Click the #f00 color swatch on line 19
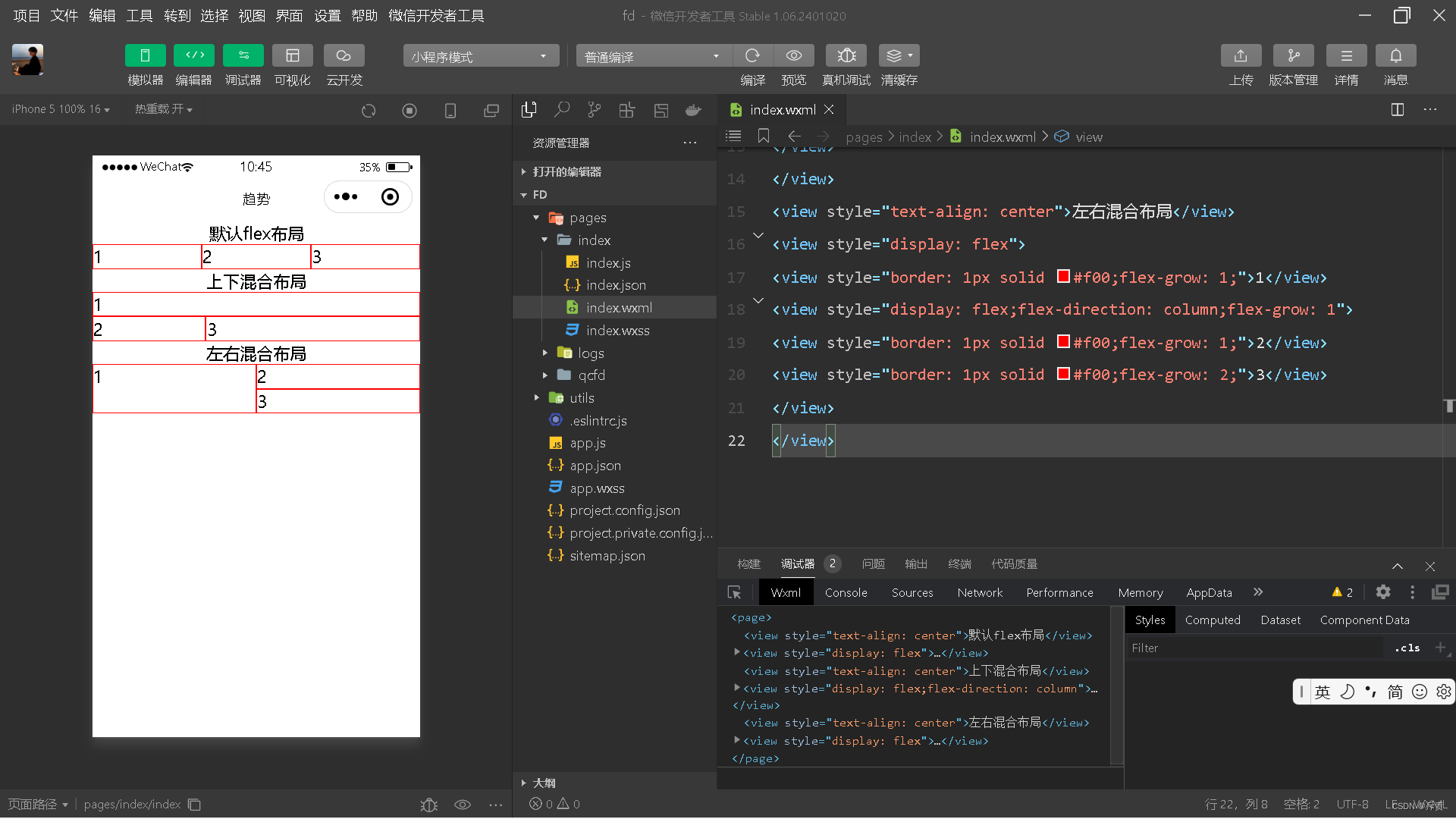Screen dimensions: 1456x819 (1063, 342)
